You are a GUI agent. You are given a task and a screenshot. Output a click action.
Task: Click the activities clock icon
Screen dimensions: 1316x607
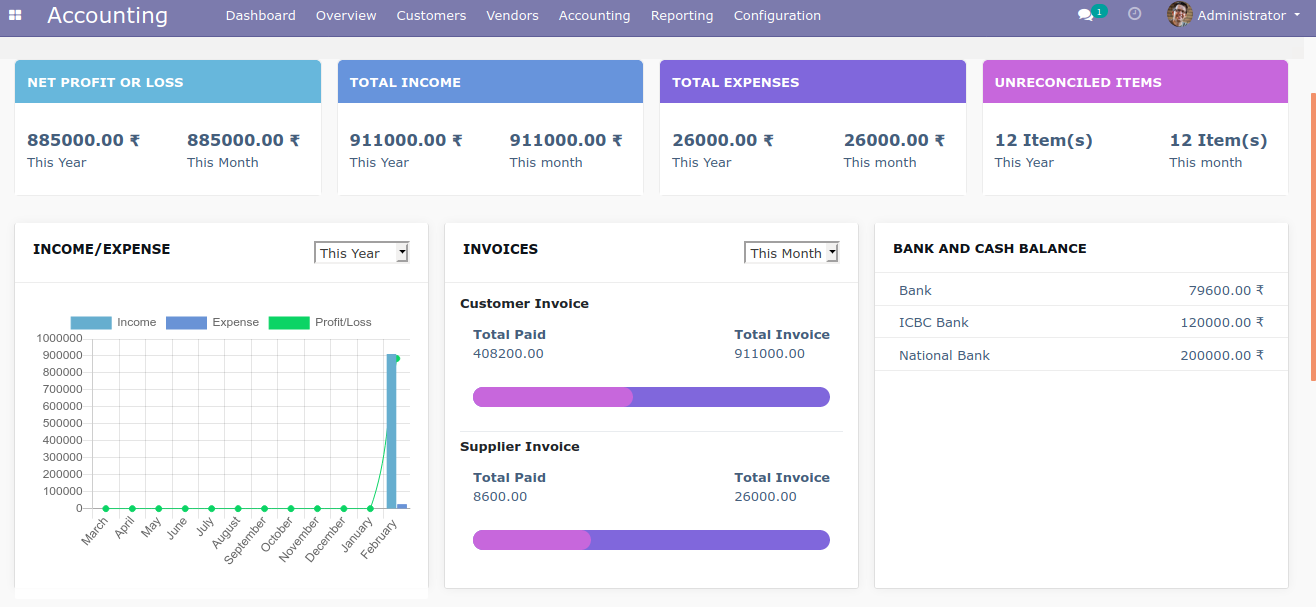coord(1134,14)
